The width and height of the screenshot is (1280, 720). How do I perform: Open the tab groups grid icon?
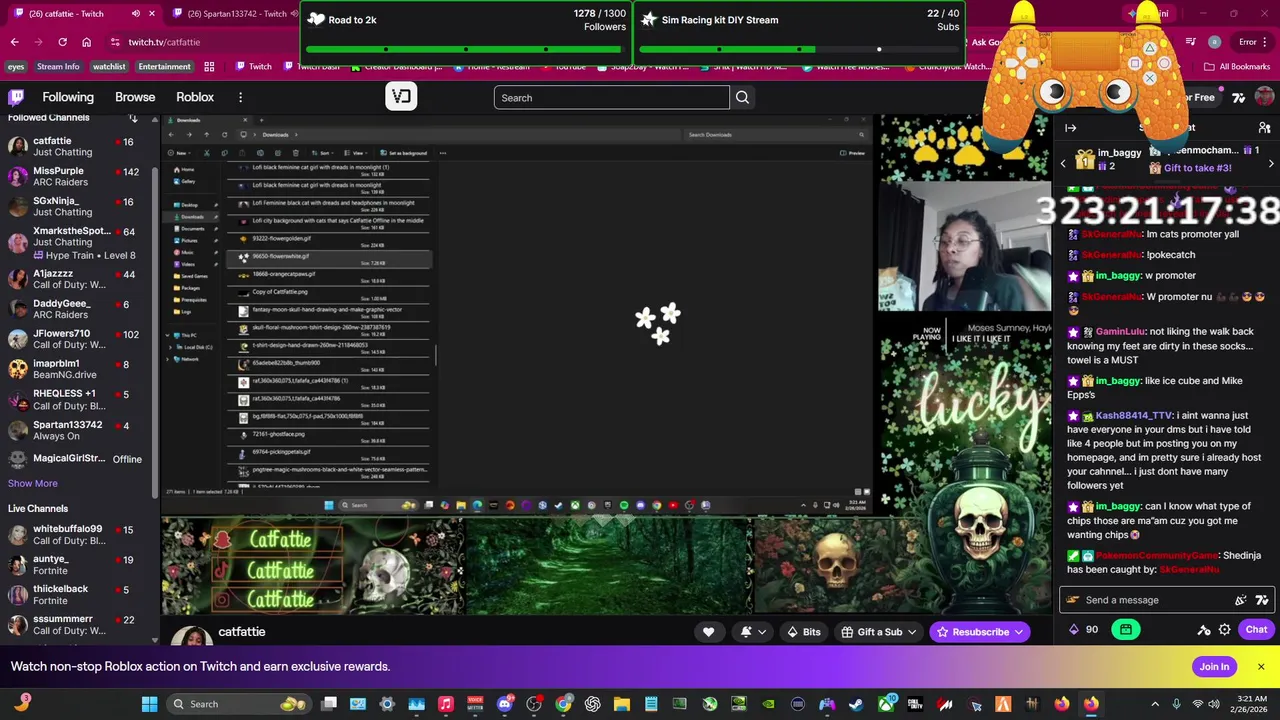click(209, 67)
